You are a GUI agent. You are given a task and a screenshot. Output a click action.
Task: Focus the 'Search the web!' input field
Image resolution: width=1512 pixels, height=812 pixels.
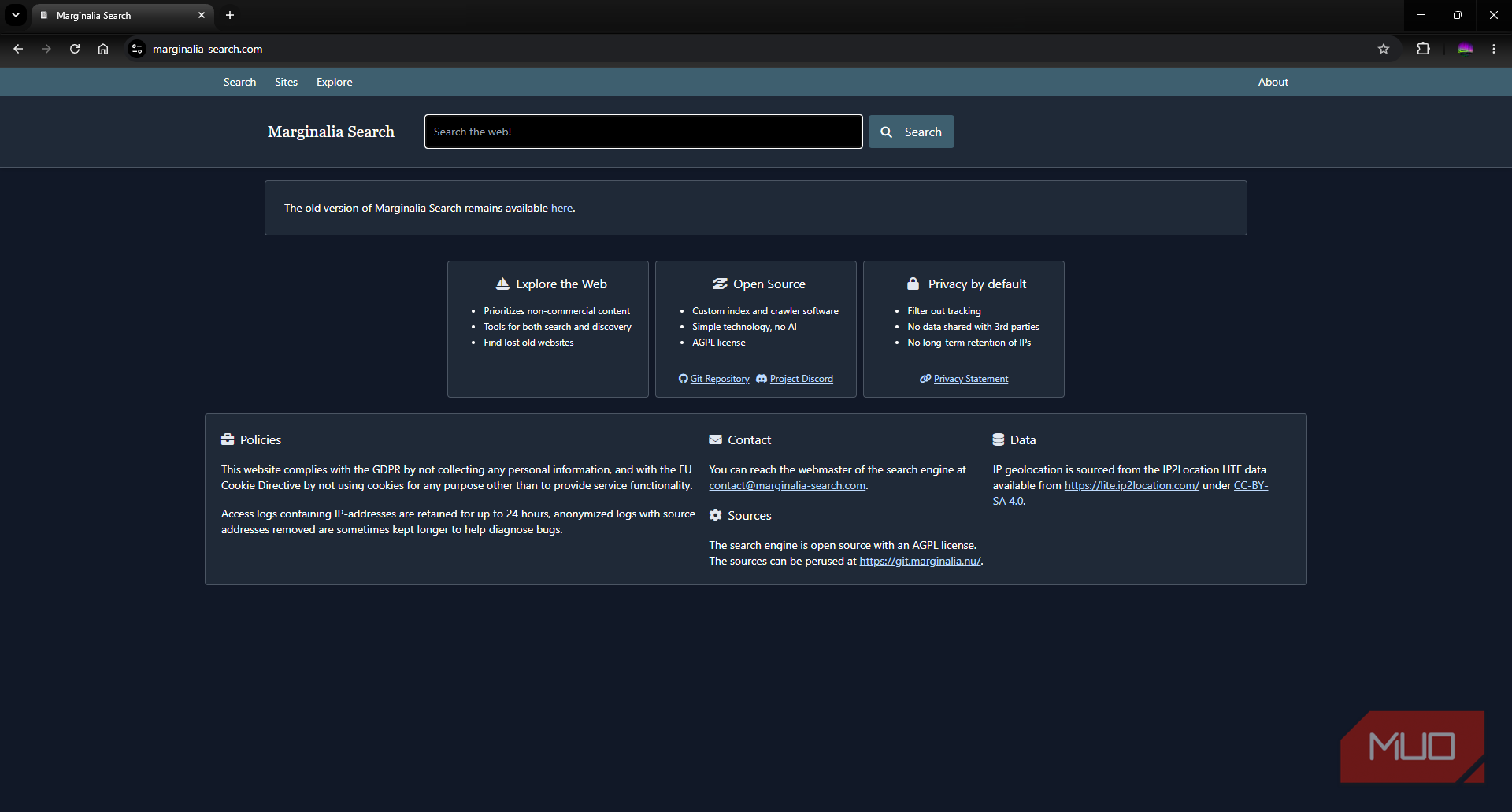tap(643, 132)
